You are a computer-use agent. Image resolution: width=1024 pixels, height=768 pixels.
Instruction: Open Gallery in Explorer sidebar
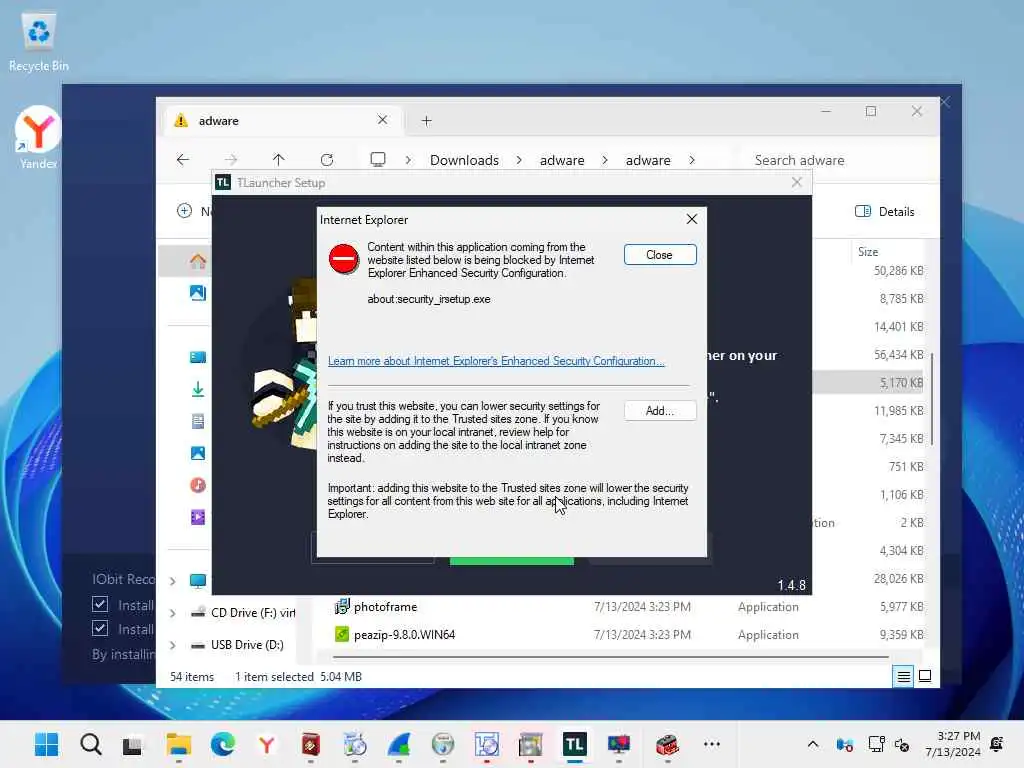(197, 293)
